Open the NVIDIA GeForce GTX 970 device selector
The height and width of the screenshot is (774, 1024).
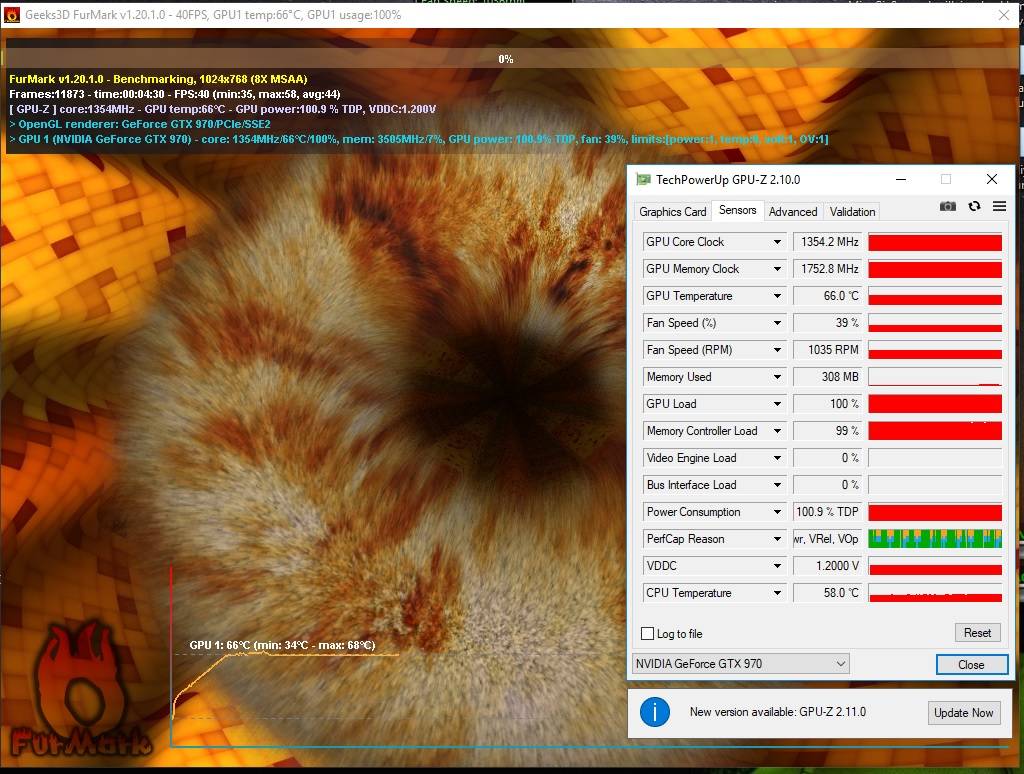[x=741, y=664]
